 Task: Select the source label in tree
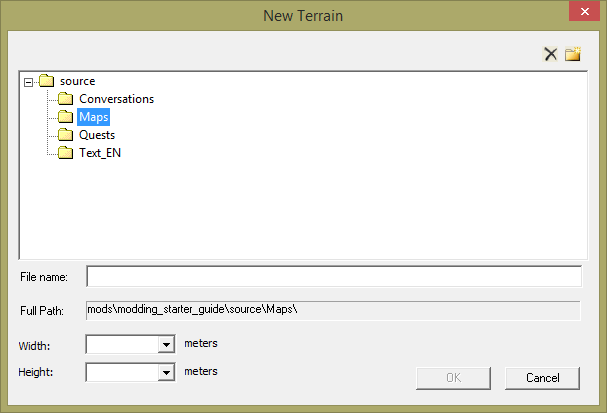pos(78,81)
